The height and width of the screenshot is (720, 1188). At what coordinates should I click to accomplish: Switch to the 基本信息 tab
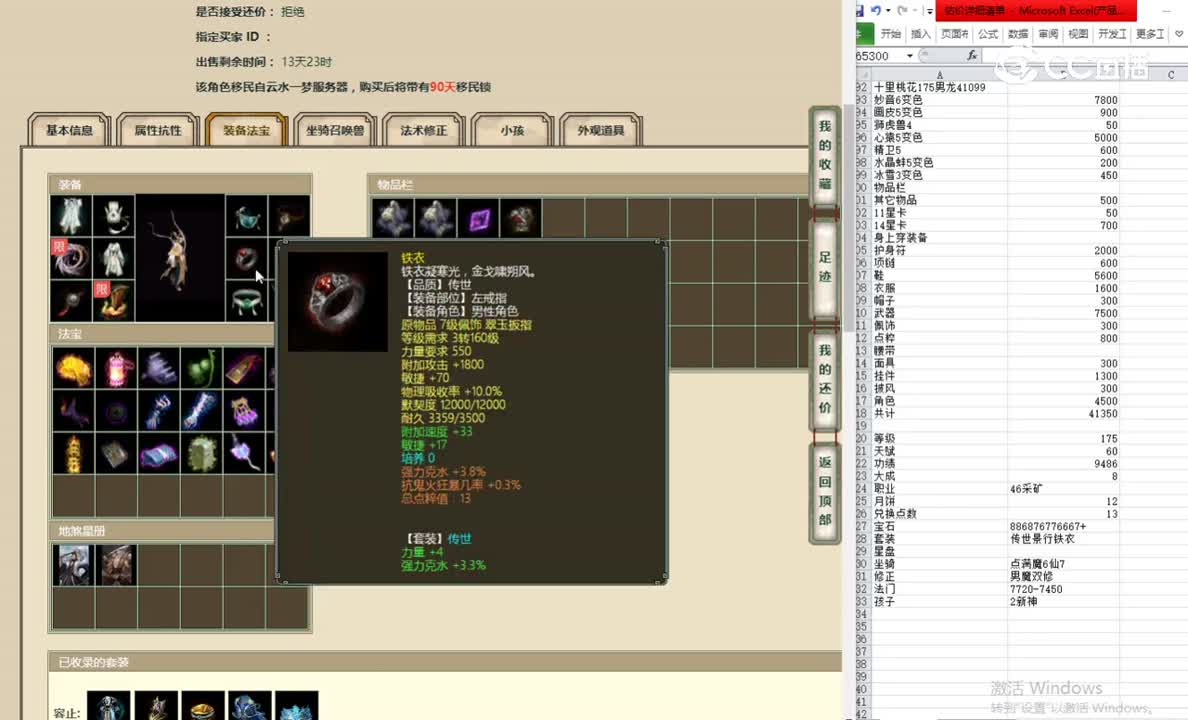70,130
